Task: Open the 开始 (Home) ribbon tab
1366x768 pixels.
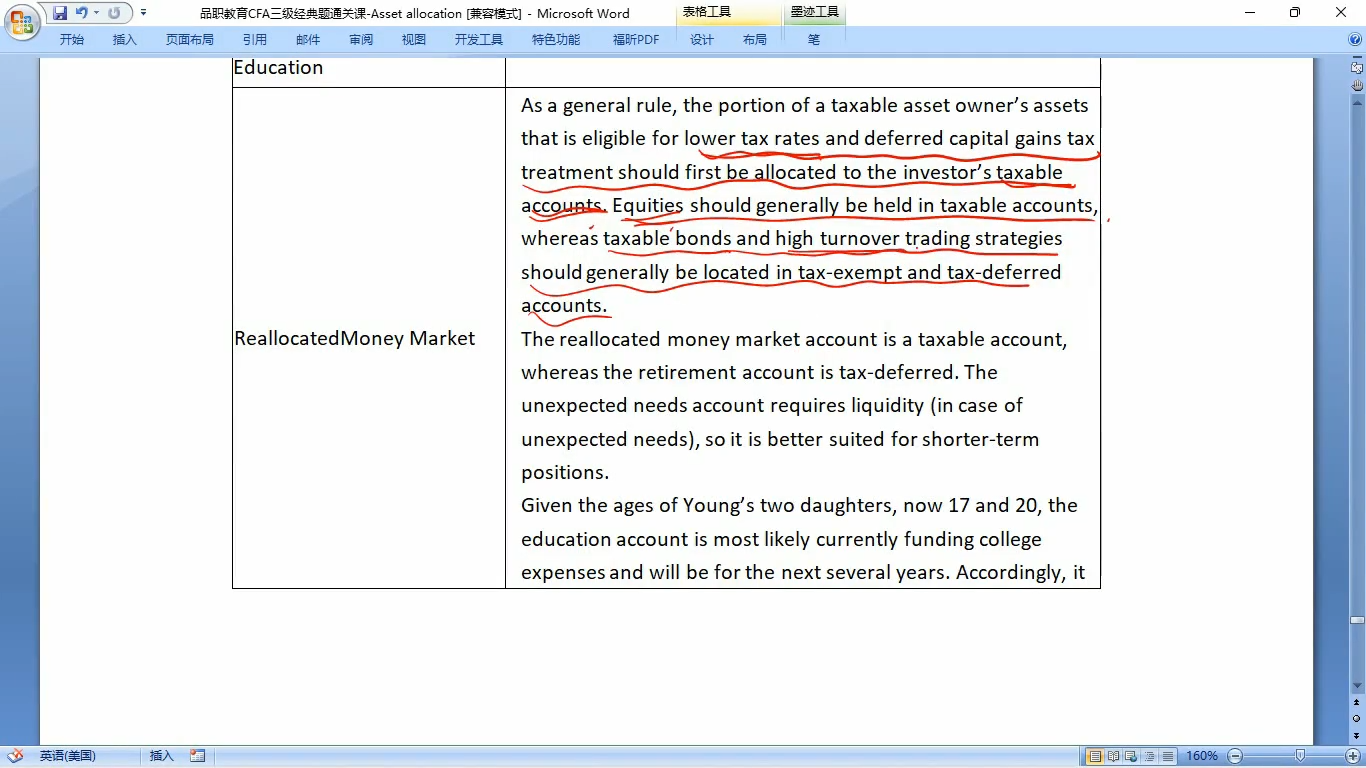Action: (x=72, y=40)
